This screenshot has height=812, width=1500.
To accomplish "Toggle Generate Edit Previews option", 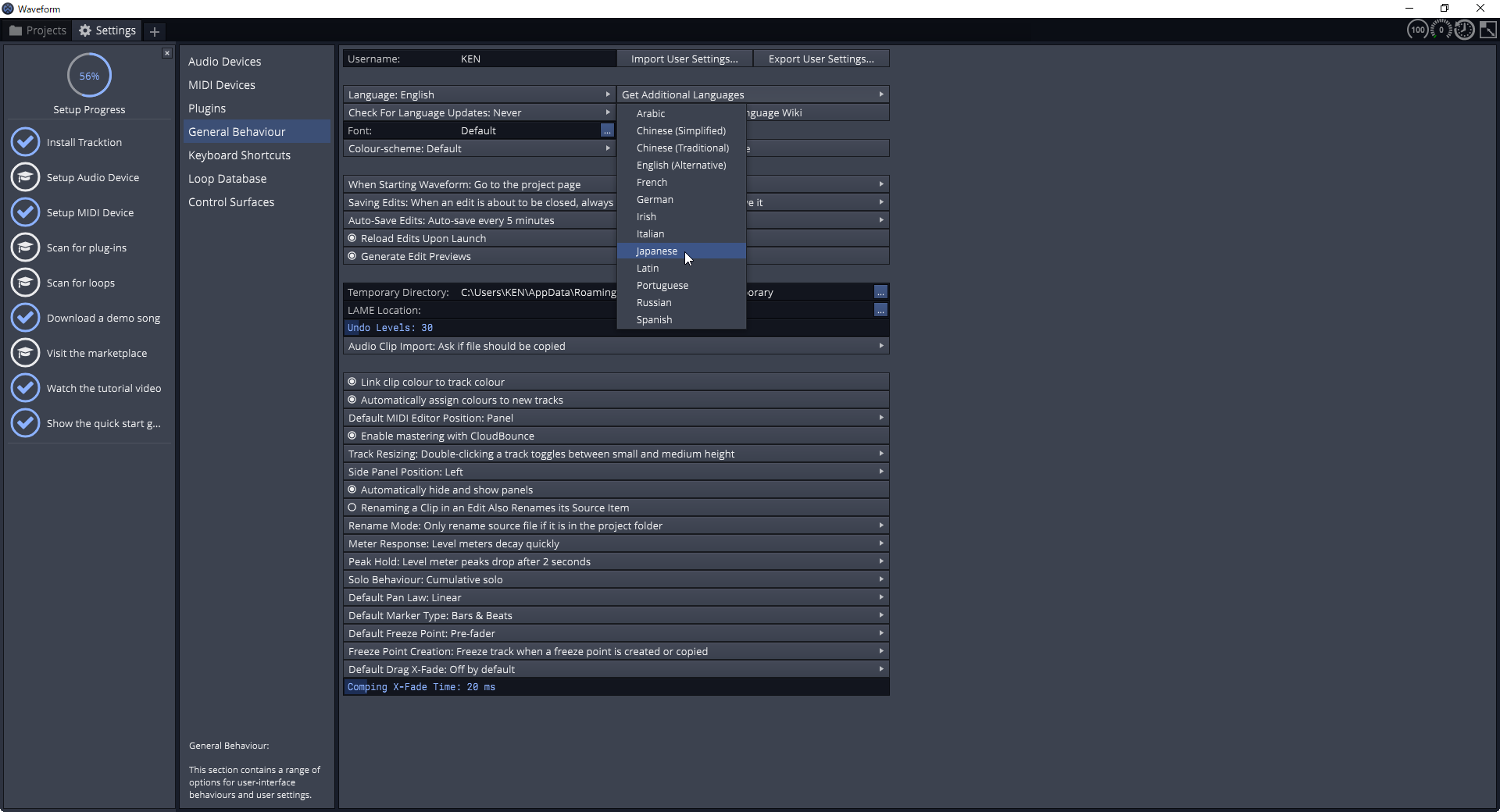I will point(480,256).
